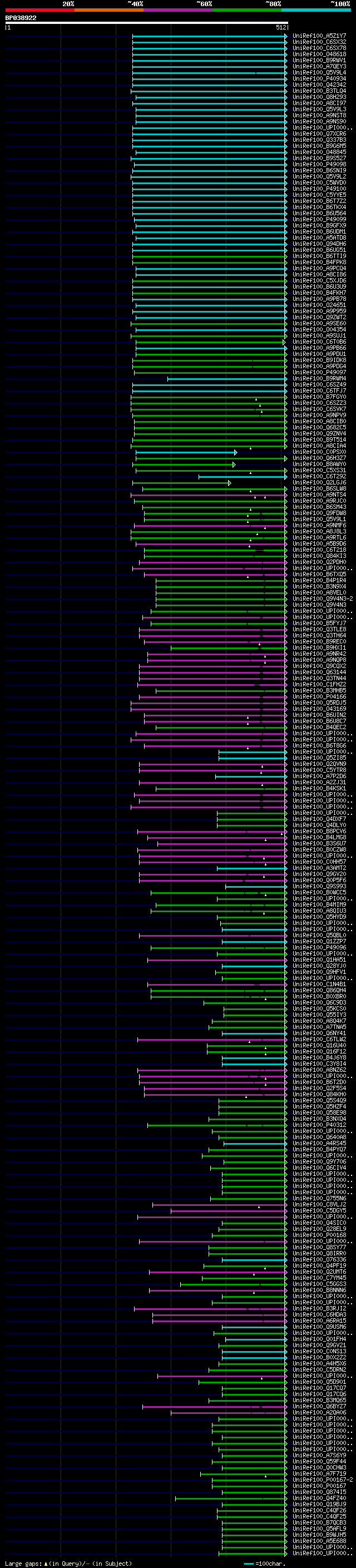Select the UniRef100_C6T0B6 hit label
356x1568 pixels.
319,342
